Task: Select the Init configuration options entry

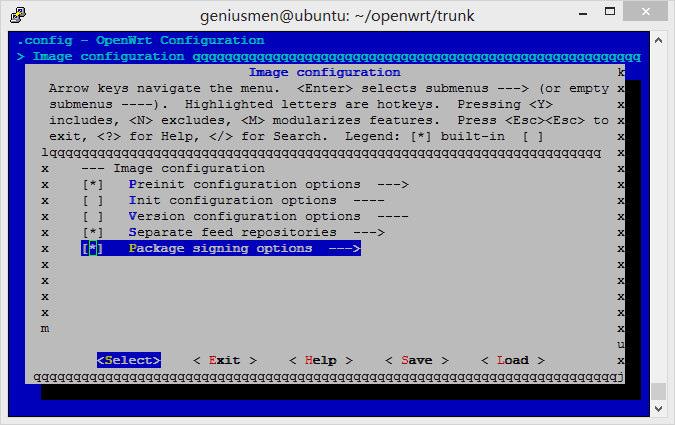Action: (232, 201)
